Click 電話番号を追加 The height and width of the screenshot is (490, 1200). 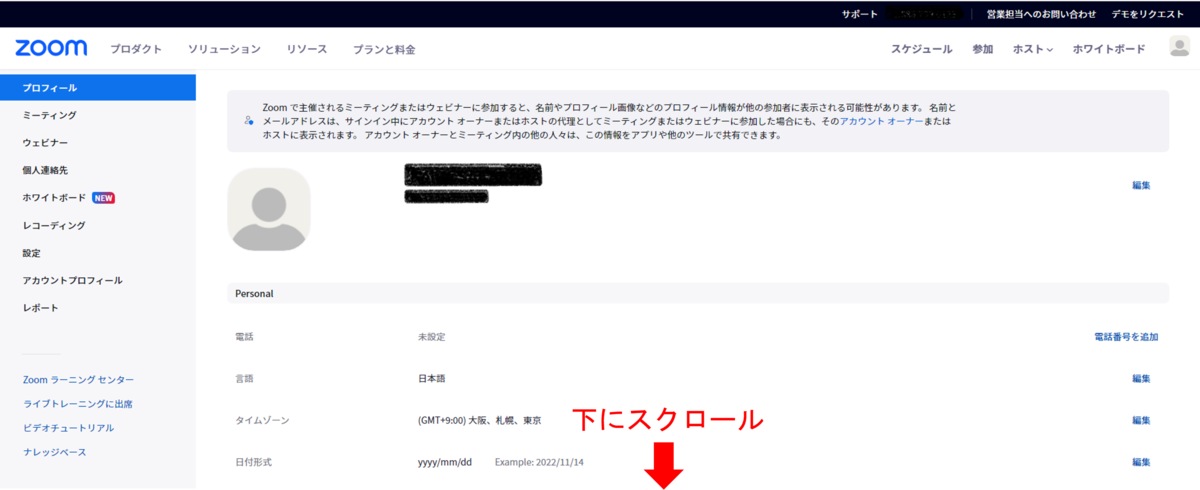click(1126, 337)
